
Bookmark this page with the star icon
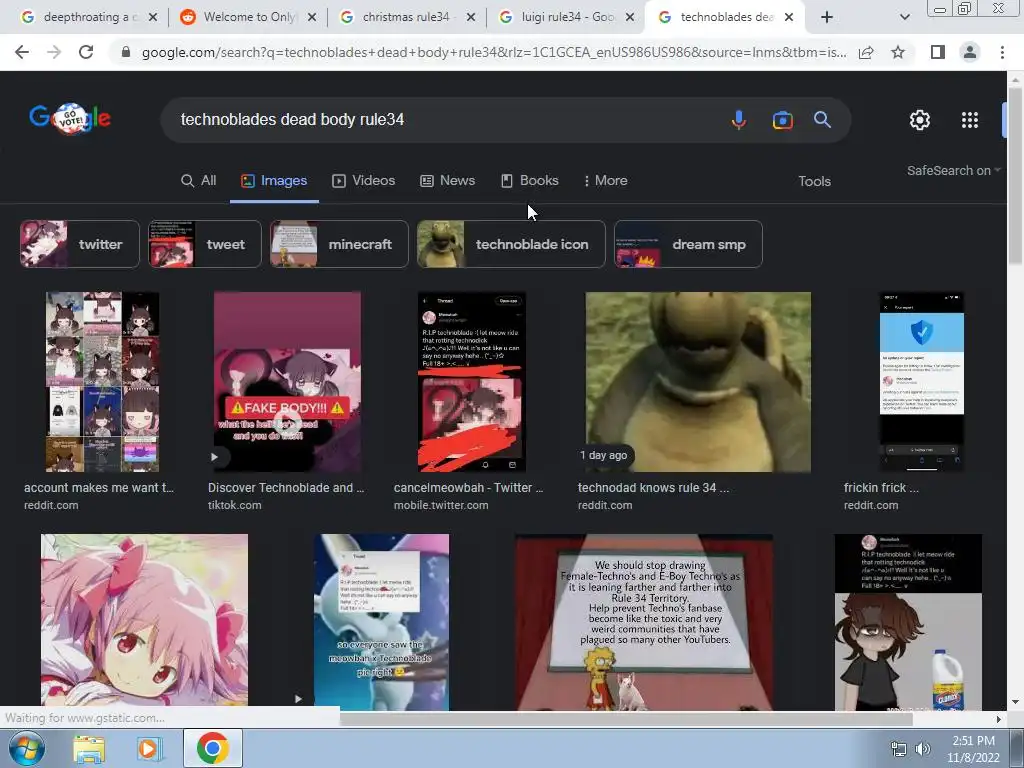898,52
